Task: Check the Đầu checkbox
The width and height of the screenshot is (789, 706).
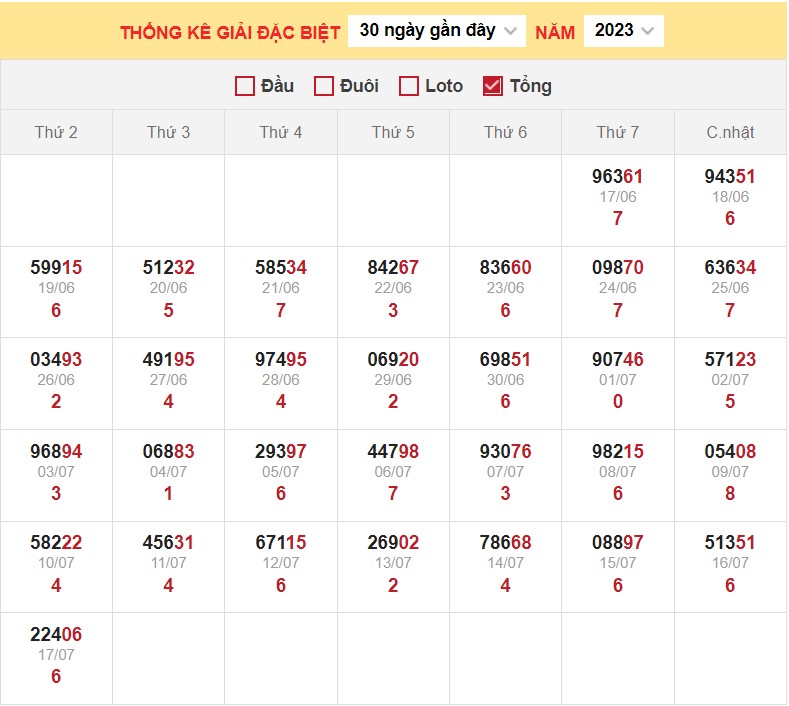Action: 245,86
